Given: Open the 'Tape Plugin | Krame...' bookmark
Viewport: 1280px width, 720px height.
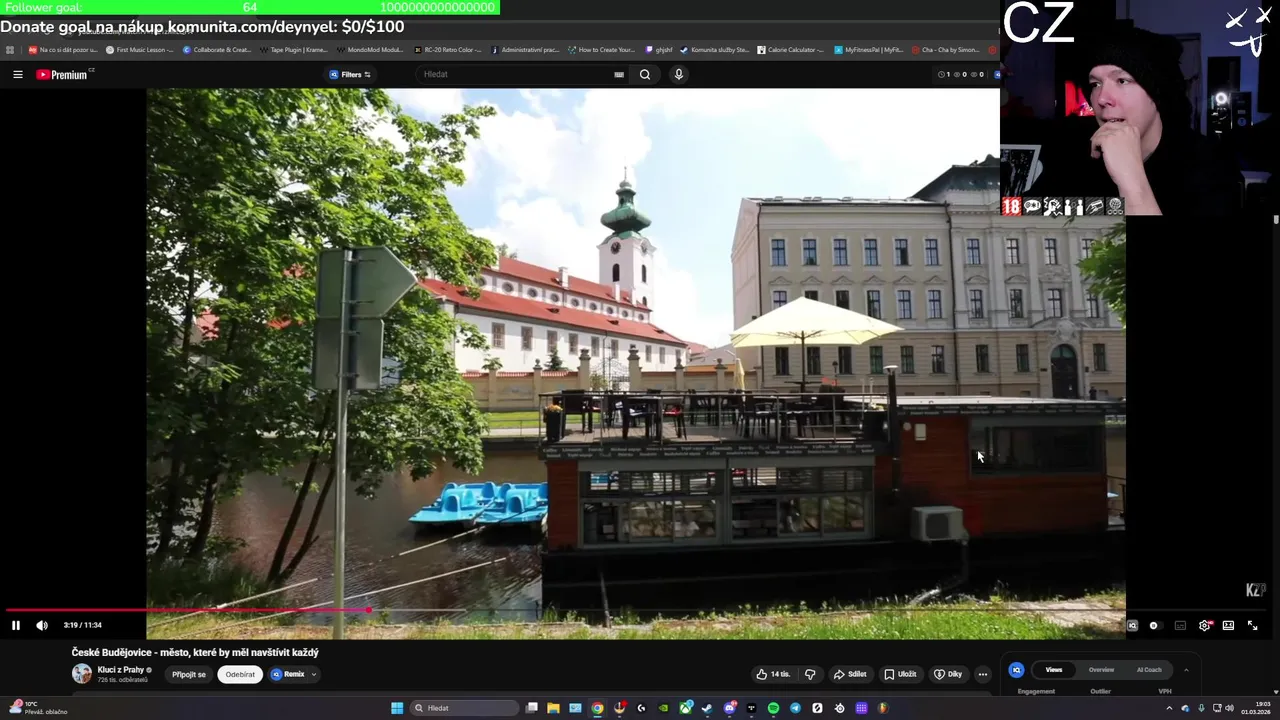Looking at the screenshot, I should tap(294, 49).
